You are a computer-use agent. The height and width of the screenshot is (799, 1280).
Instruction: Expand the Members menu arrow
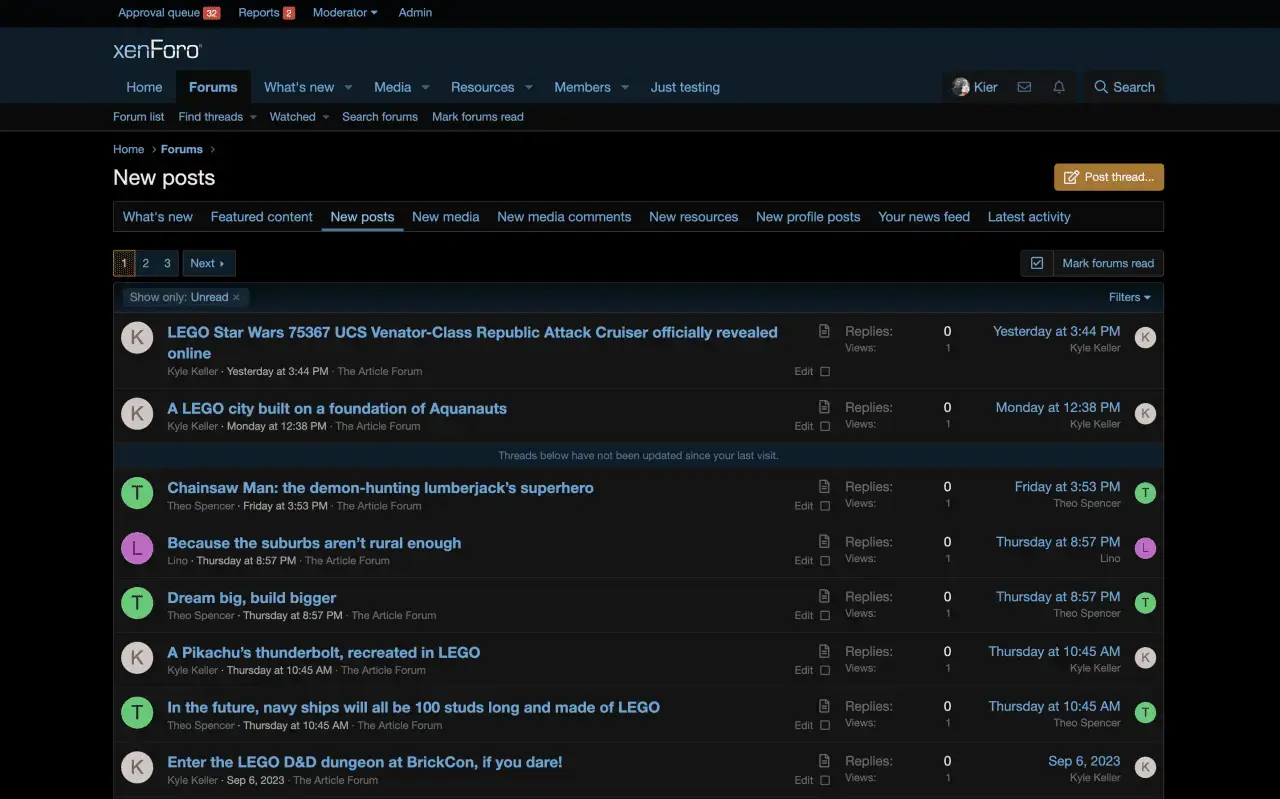[x=625, y=87]
